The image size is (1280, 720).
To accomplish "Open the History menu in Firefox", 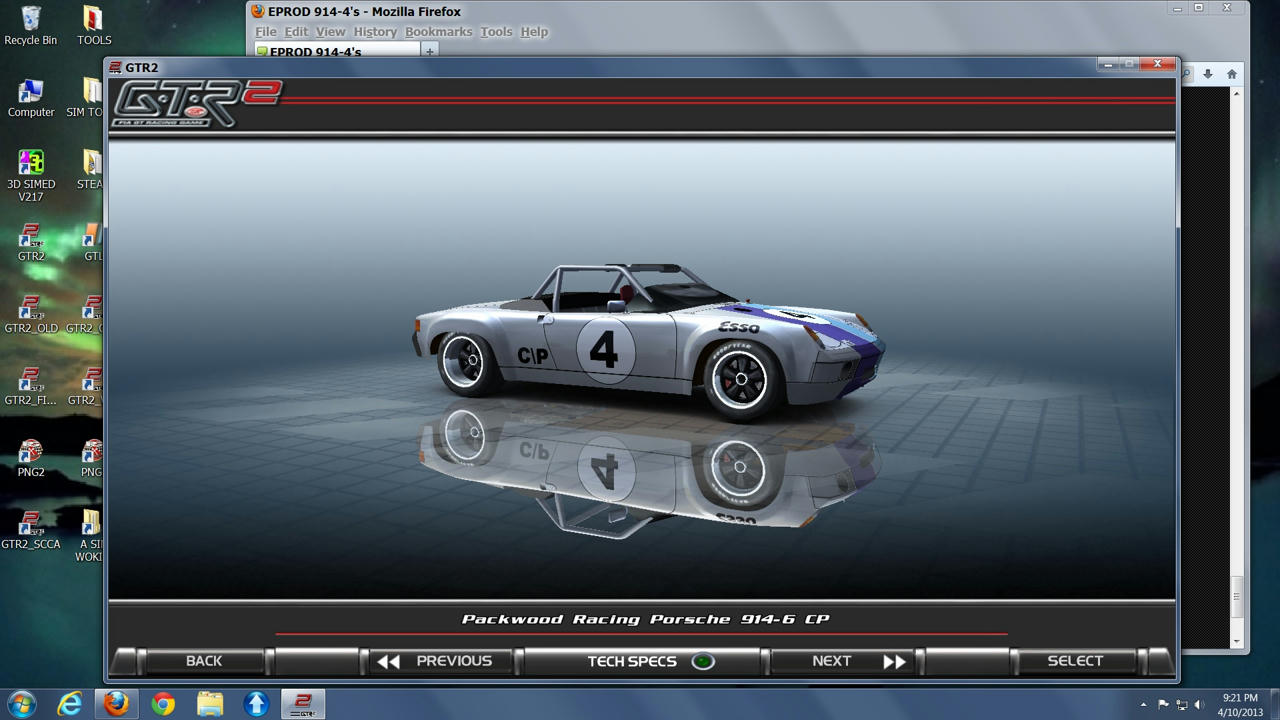I will [x=375, y=32].
